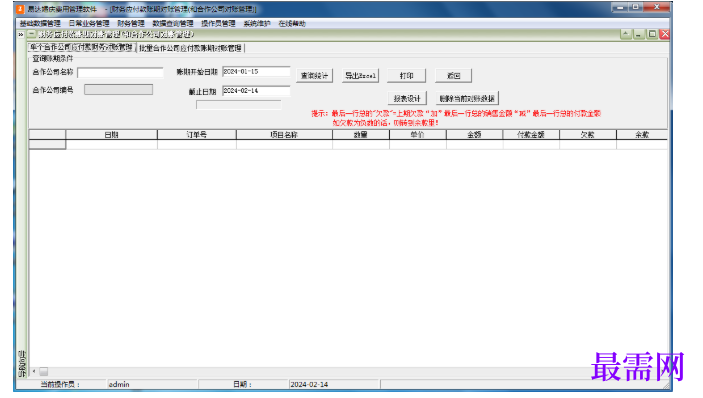Click the horizontal scrollbar thumb
Viewport: 703px width, 398px height.
(43, 372)
